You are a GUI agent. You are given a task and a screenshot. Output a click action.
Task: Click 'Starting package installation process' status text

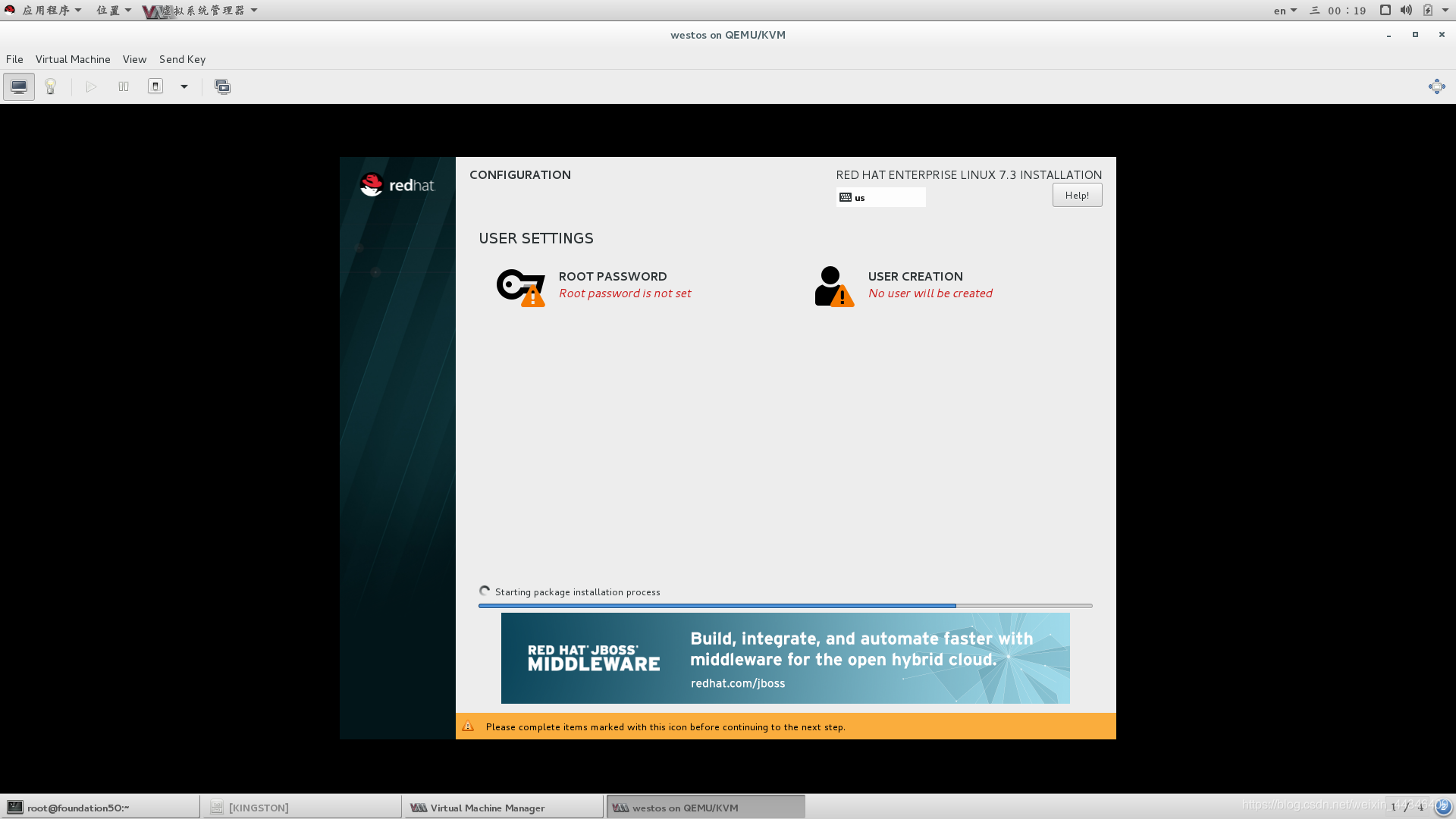click(577, 592)
